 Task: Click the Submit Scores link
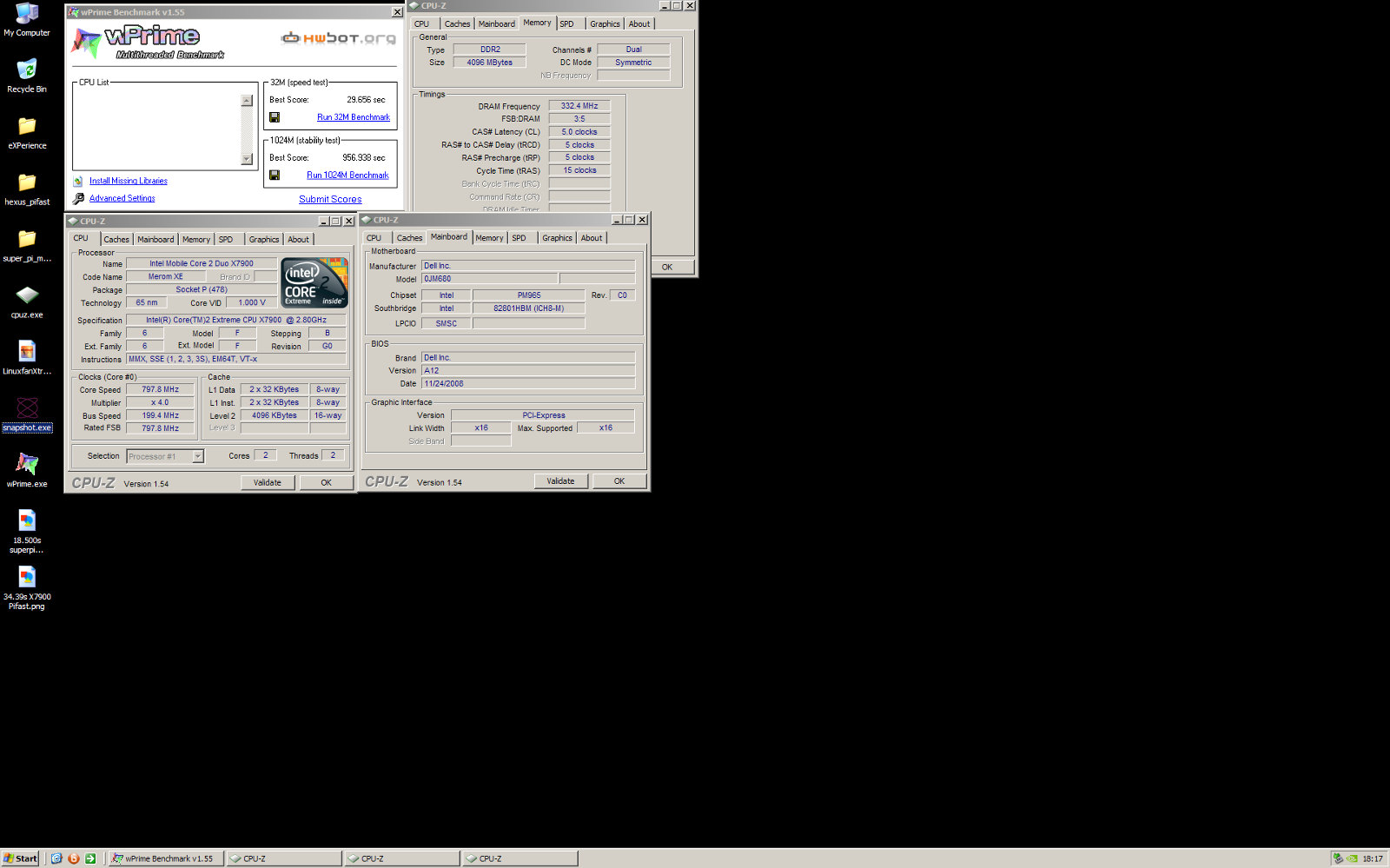tap(330, 200)
